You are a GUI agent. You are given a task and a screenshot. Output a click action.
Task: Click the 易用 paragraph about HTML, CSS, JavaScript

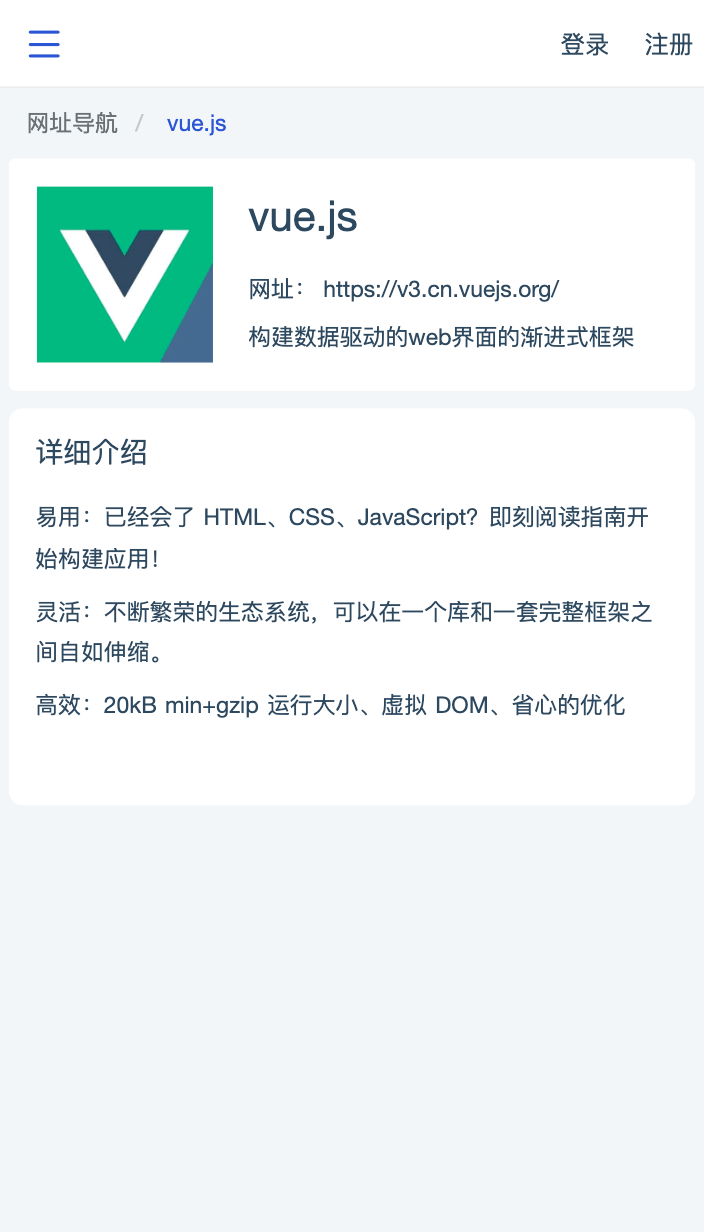[x=343, y=537]
